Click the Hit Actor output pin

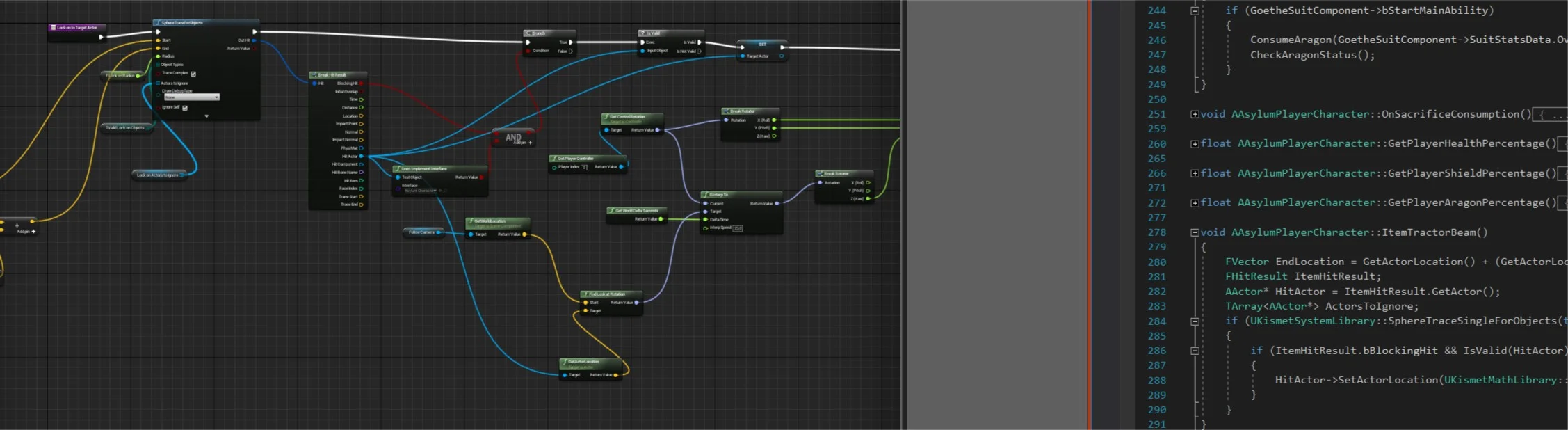(361, 157)
